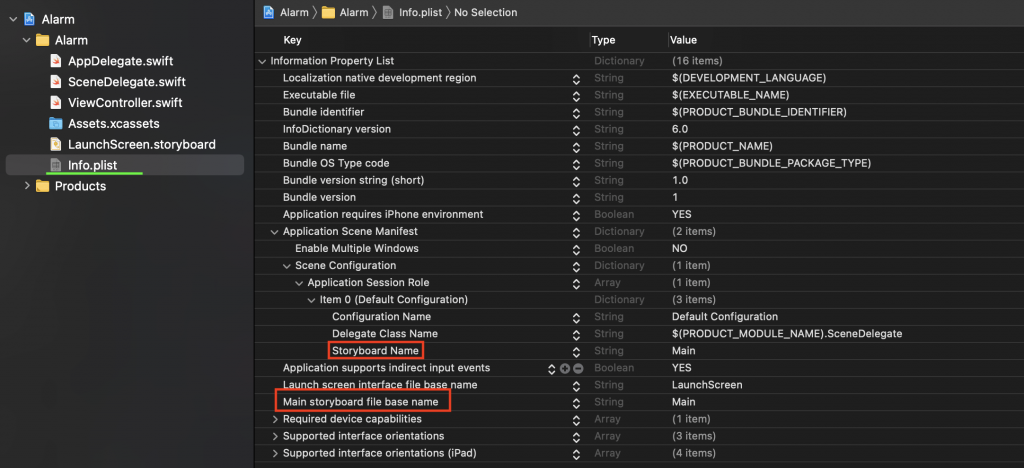This screenshot has width=1024, height=468.
Task: Open key stepper for Localization native development region
Action: [576, 79]
